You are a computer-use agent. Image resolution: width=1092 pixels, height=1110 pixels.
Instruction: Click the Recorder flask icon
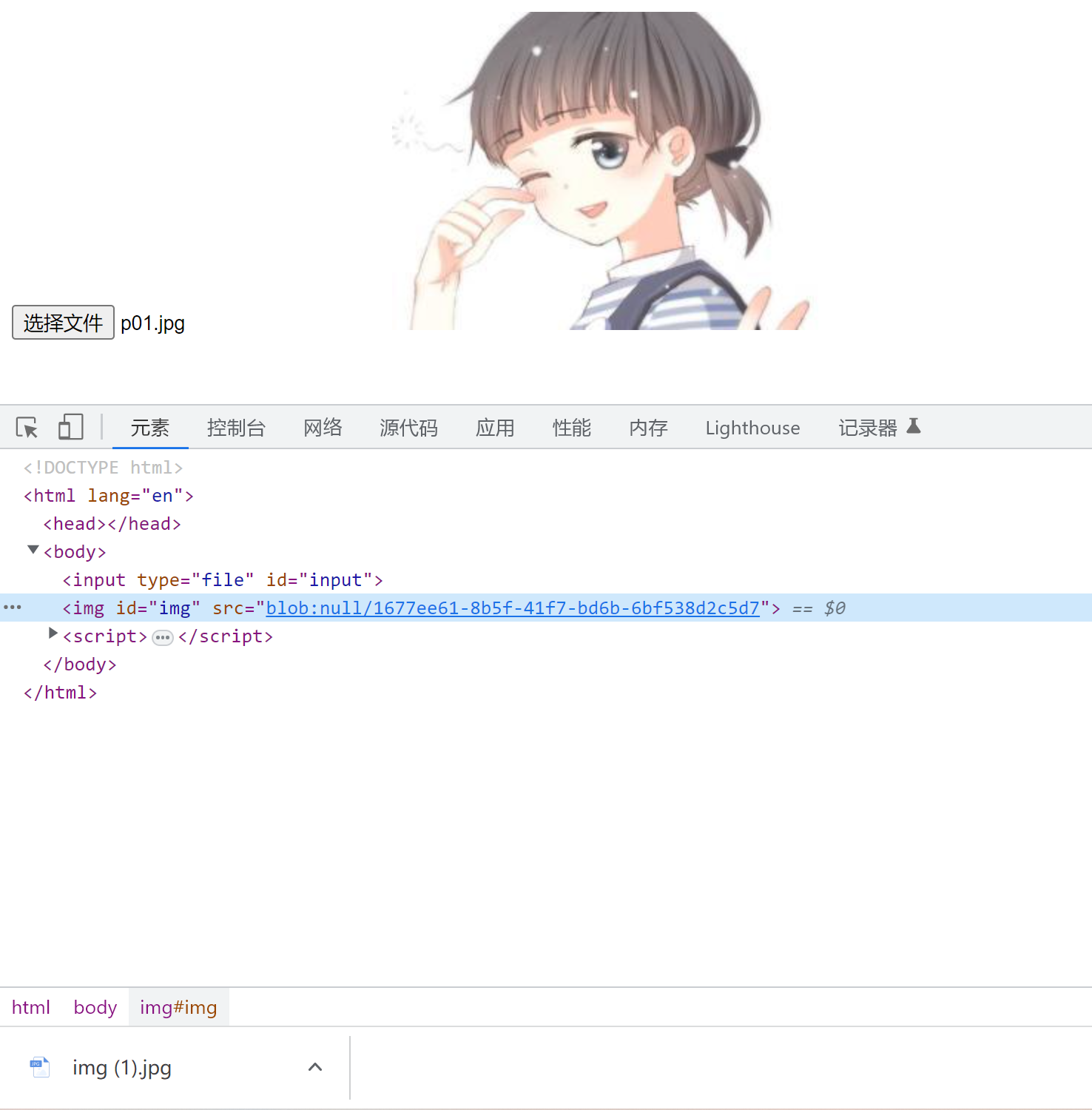tap(914, 426)
